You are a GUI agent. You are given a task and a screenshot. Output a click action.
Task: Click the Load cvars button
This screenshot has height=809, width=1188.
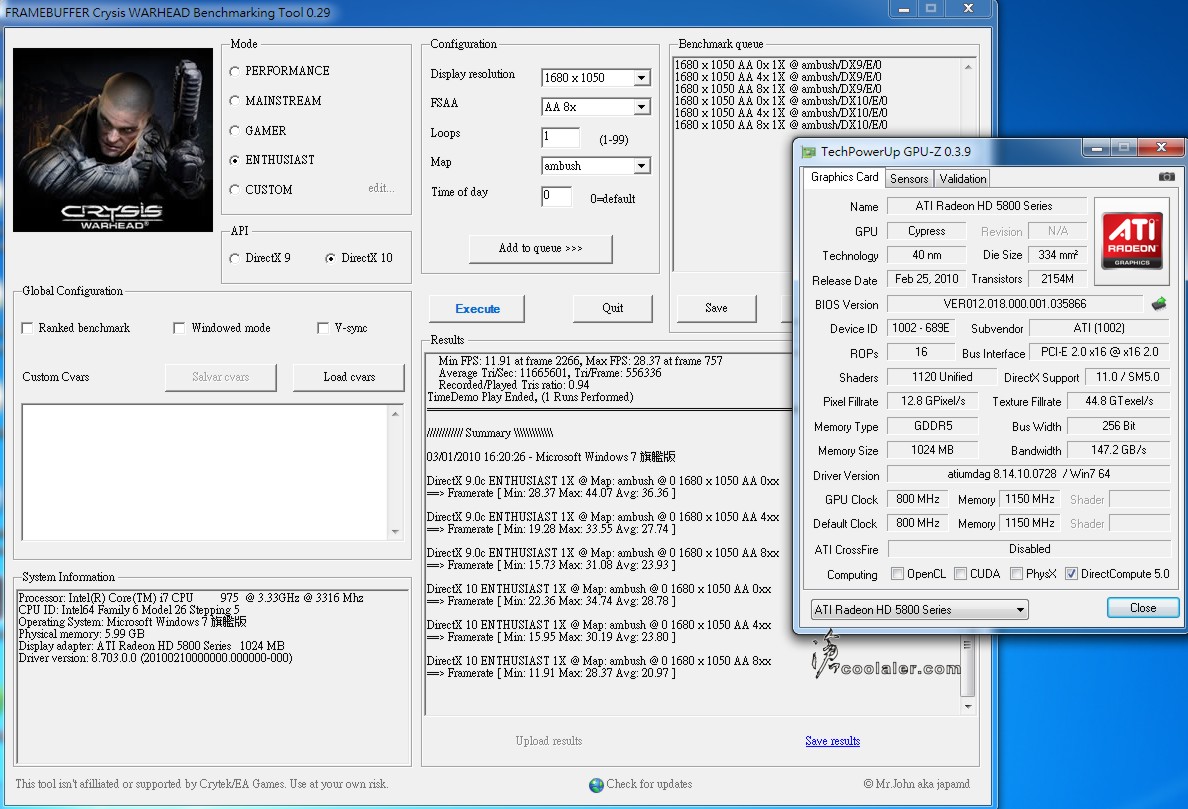[x=349, y=377]
